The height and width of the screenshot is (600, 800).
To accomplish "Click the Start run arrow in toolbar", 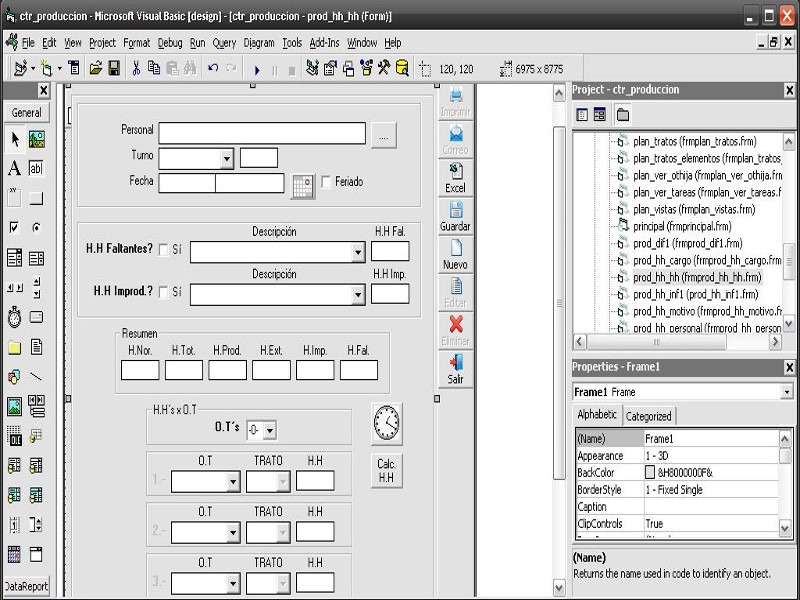I will point(257,70).
